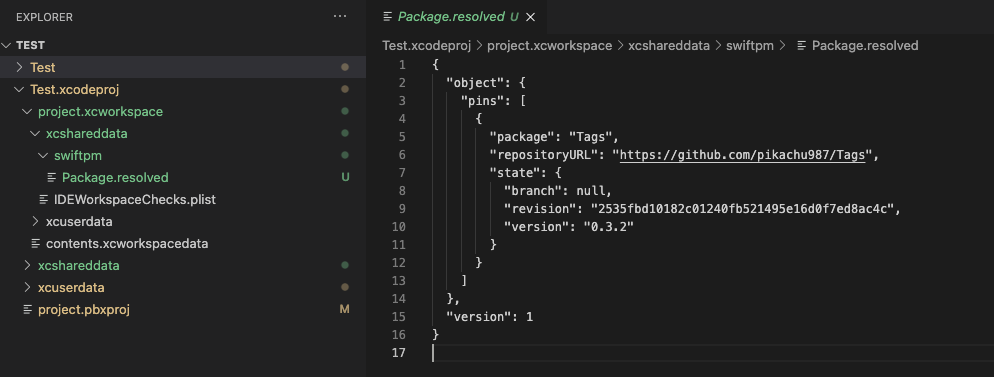This screenshot has width=994, height=377.
Task: Open the Explorer more actions ellipsis
Action: [340, 16]
